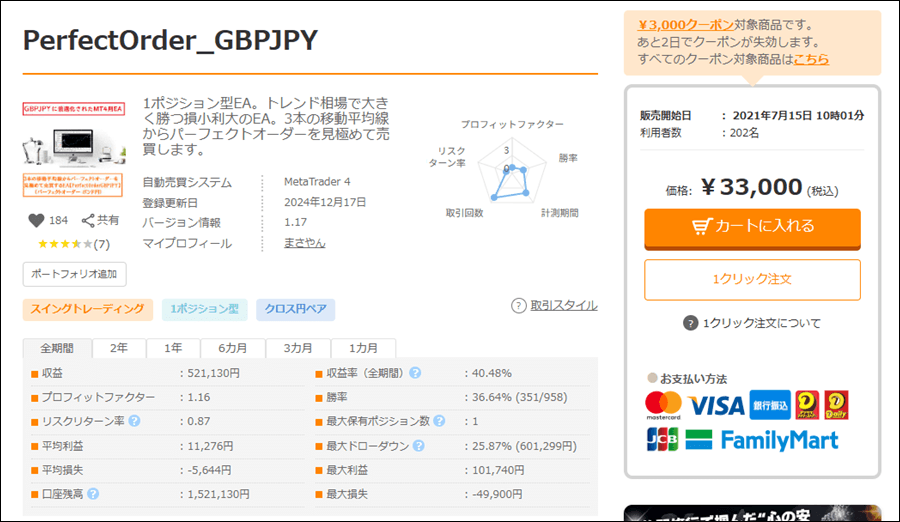Screen dimensions: 900x522
Task: Click the share icon
Action: tap(88, 221)
